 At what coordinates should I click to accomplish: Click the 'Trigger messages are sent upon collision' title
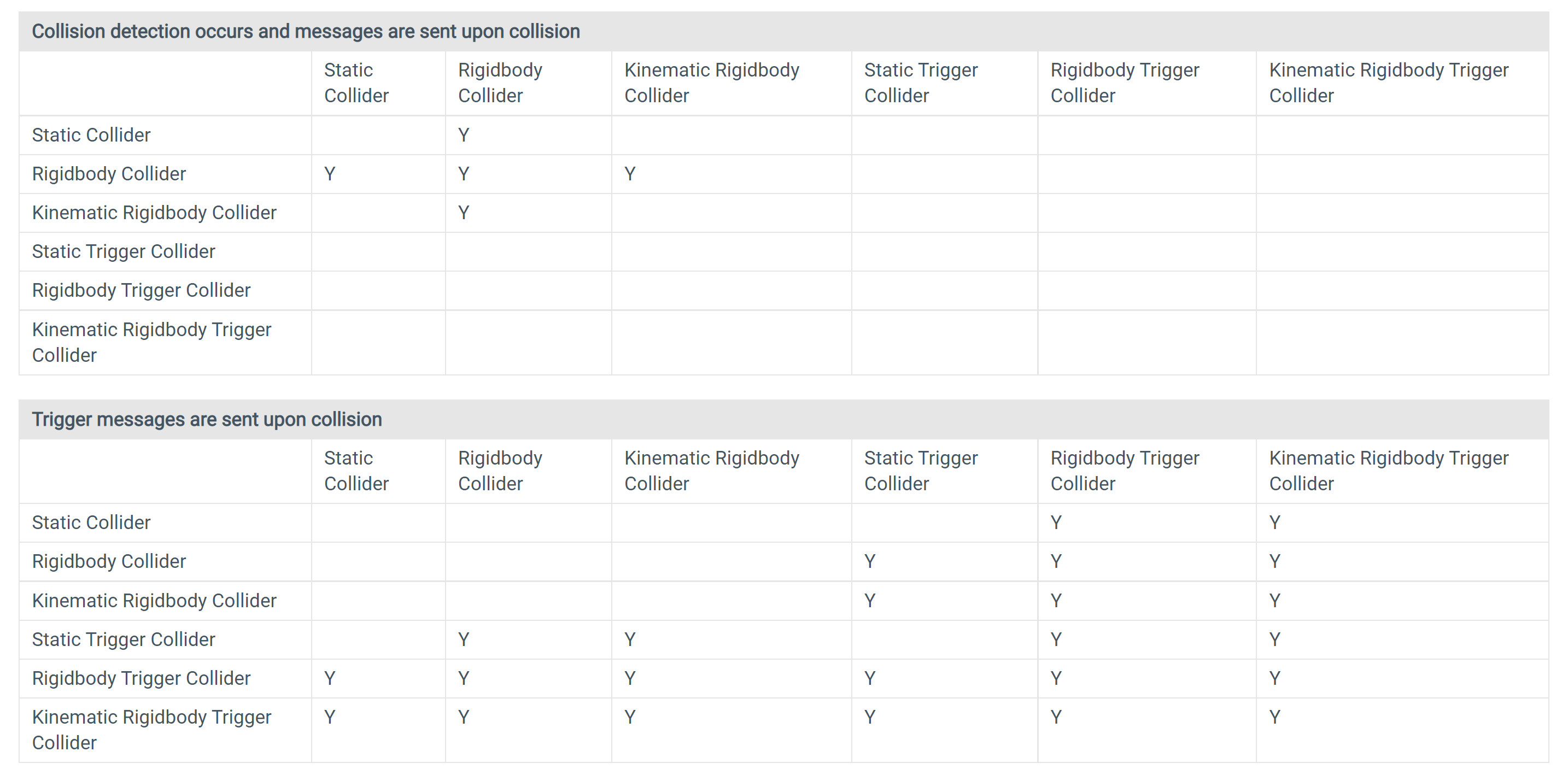[x=207, y=419]
